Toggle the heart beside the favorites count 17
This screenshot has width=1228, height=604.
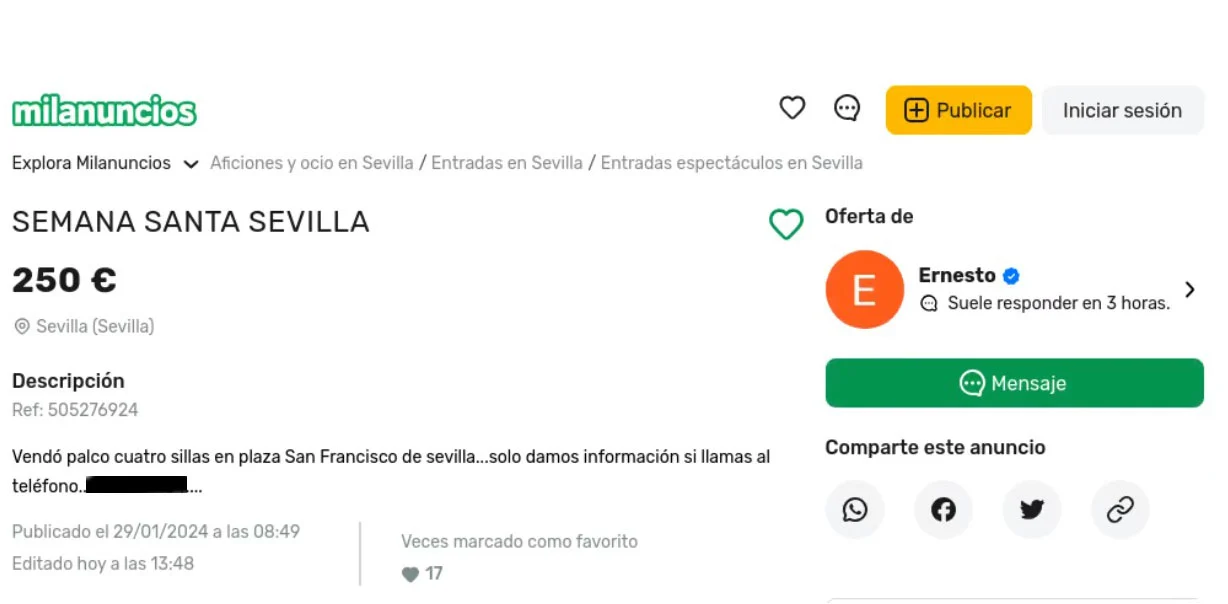click(410, 573)
